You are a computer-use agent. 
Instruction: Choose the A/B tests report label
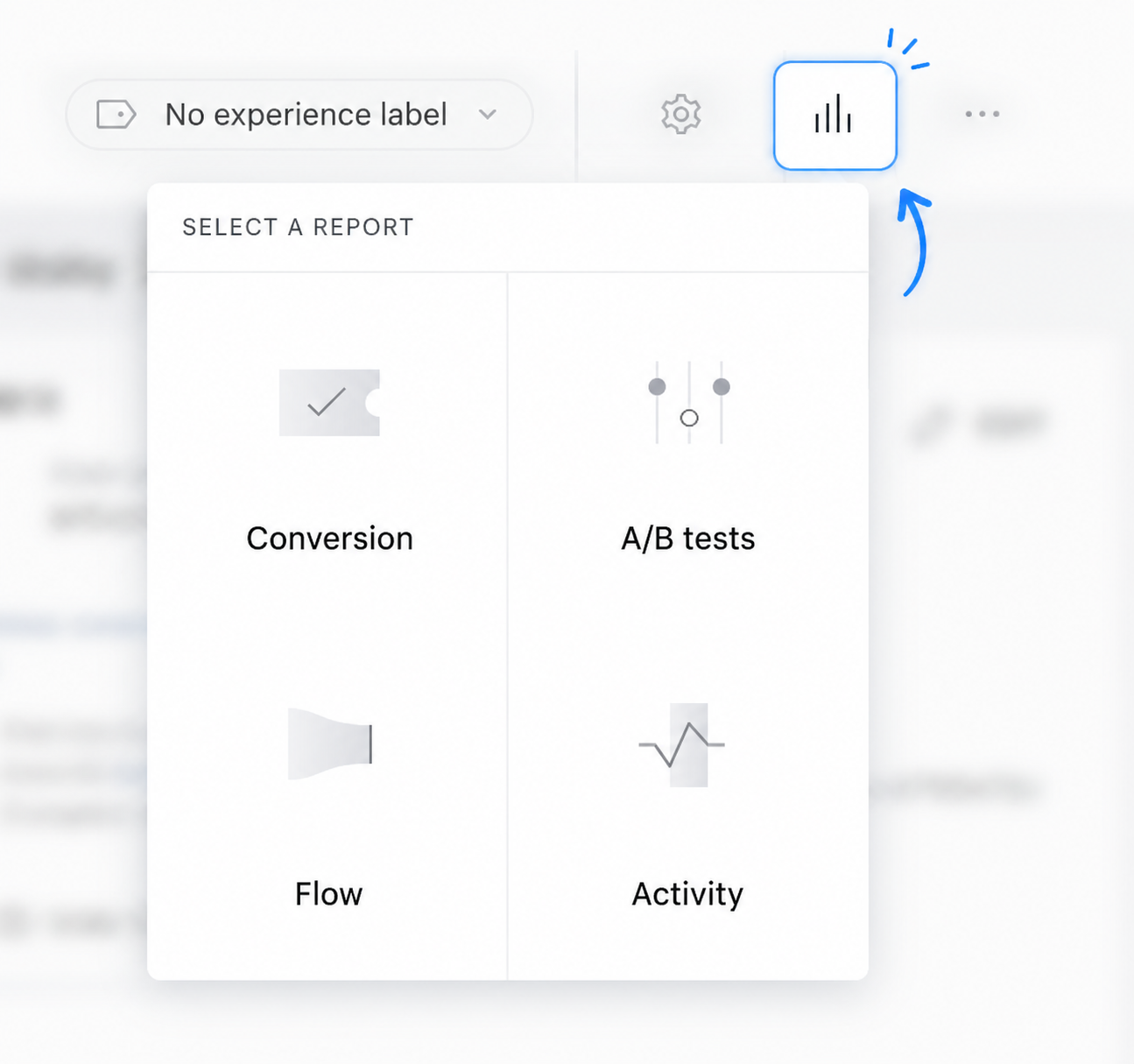[688, 539]
